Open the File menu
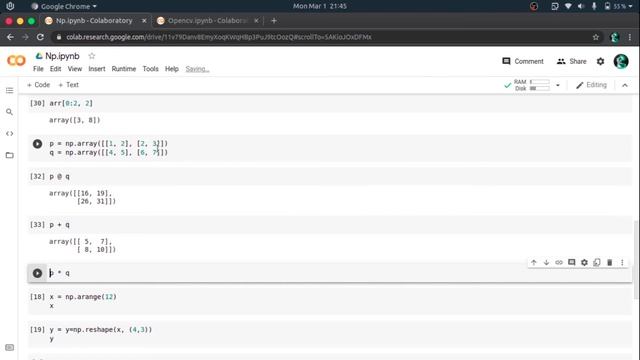The image size is (640, 360). (38, 69)
